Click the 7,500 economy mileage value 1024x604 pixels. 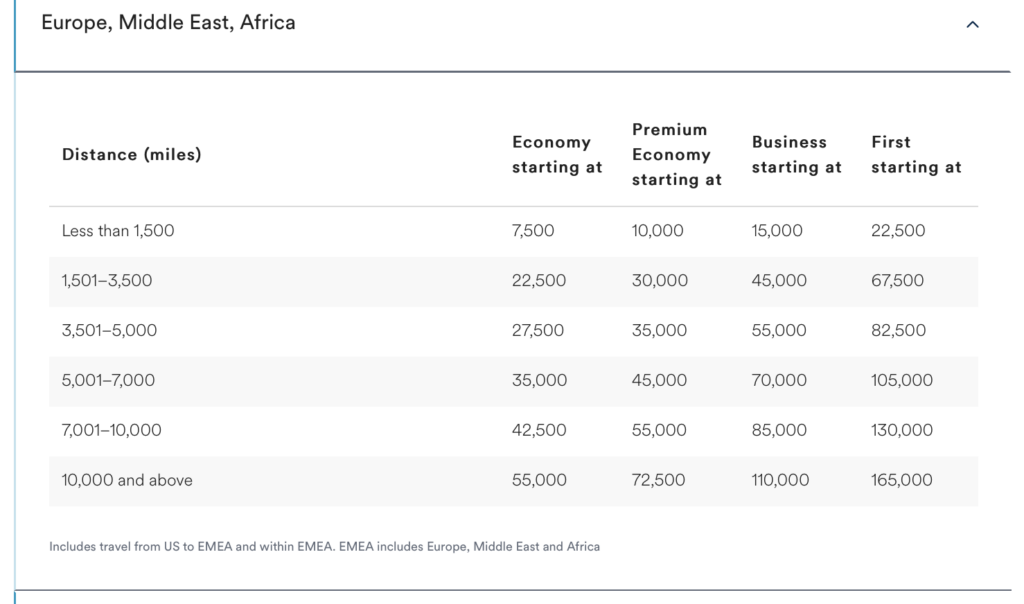[x=533, y=231]
